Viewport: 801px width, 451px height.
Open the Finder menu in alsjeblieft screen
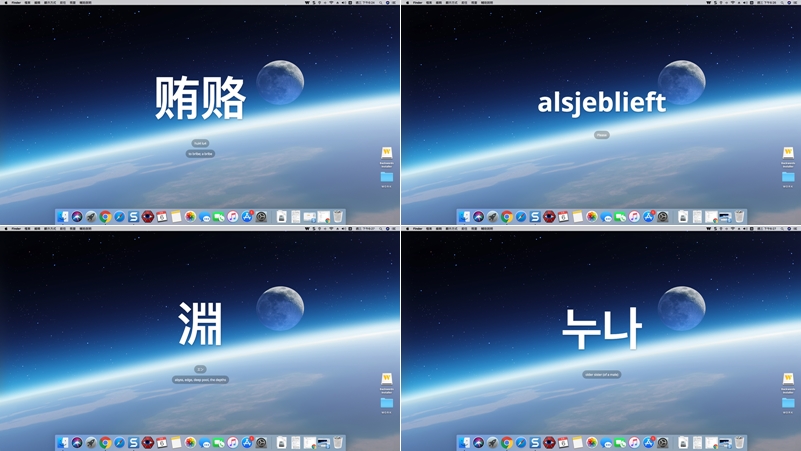coord(418,3)
